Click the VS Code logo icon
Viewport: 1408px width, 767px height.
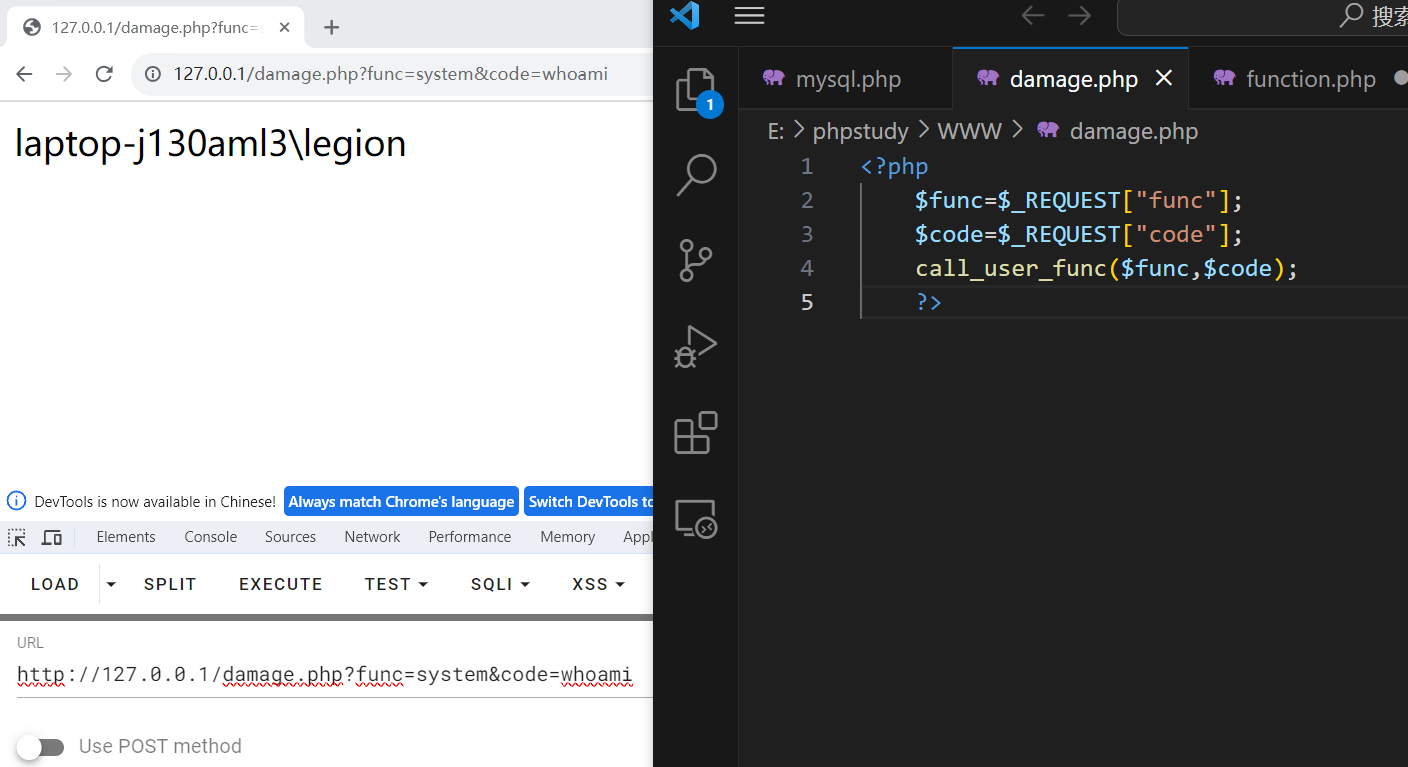click(685, 15)
